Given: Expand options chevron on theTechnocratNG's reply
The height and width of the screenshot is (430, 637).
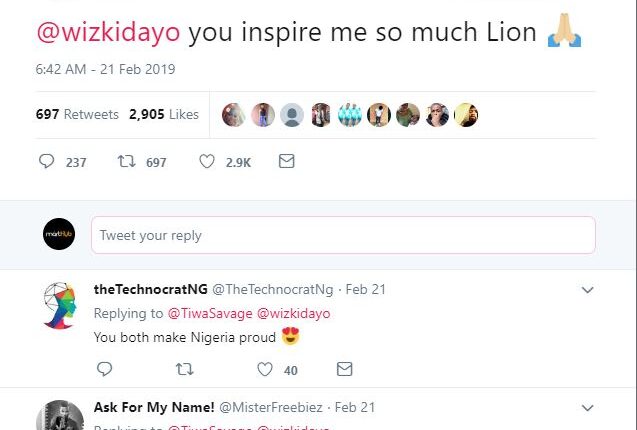Looking at the screenshot, I should [x=588, y=290].
